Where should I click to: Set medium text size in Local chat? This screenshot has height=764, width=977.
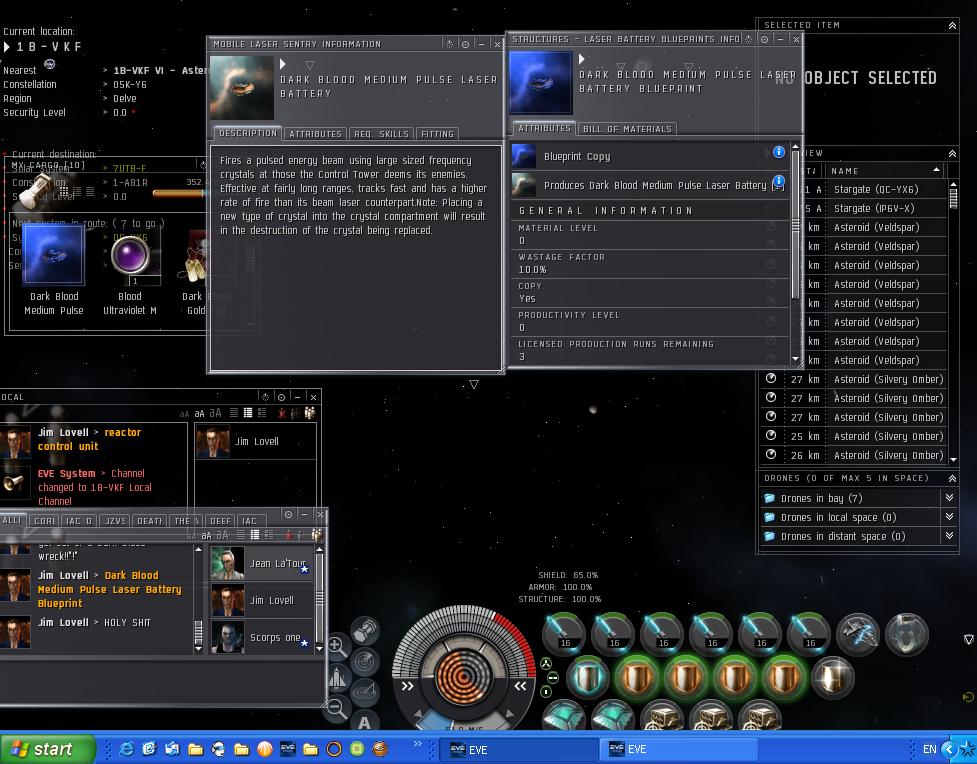(x=199, y=413)
